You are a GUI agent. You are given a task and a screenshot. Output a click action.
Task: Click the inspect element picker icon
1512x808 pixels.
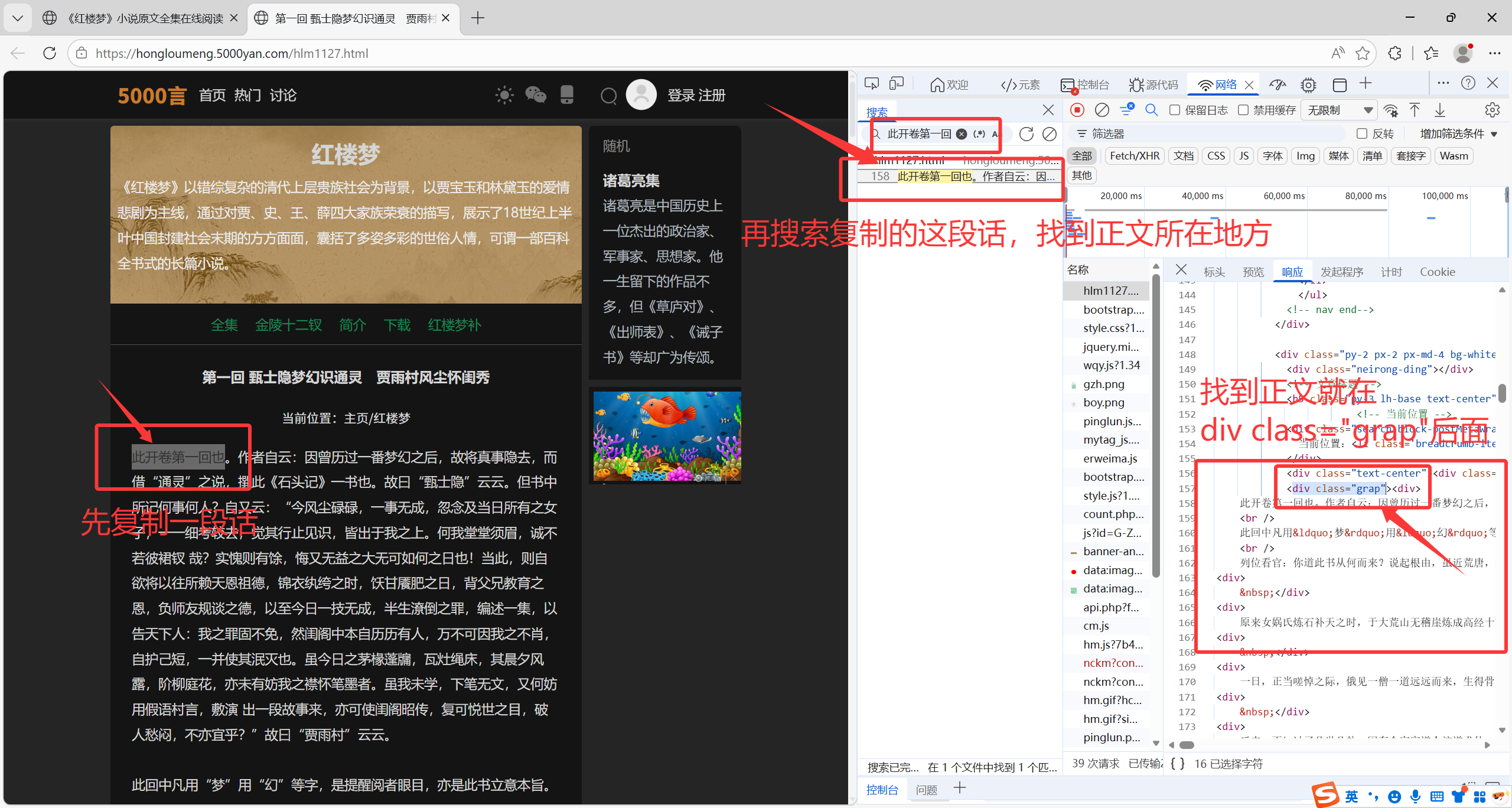click(x=872, y=84)
